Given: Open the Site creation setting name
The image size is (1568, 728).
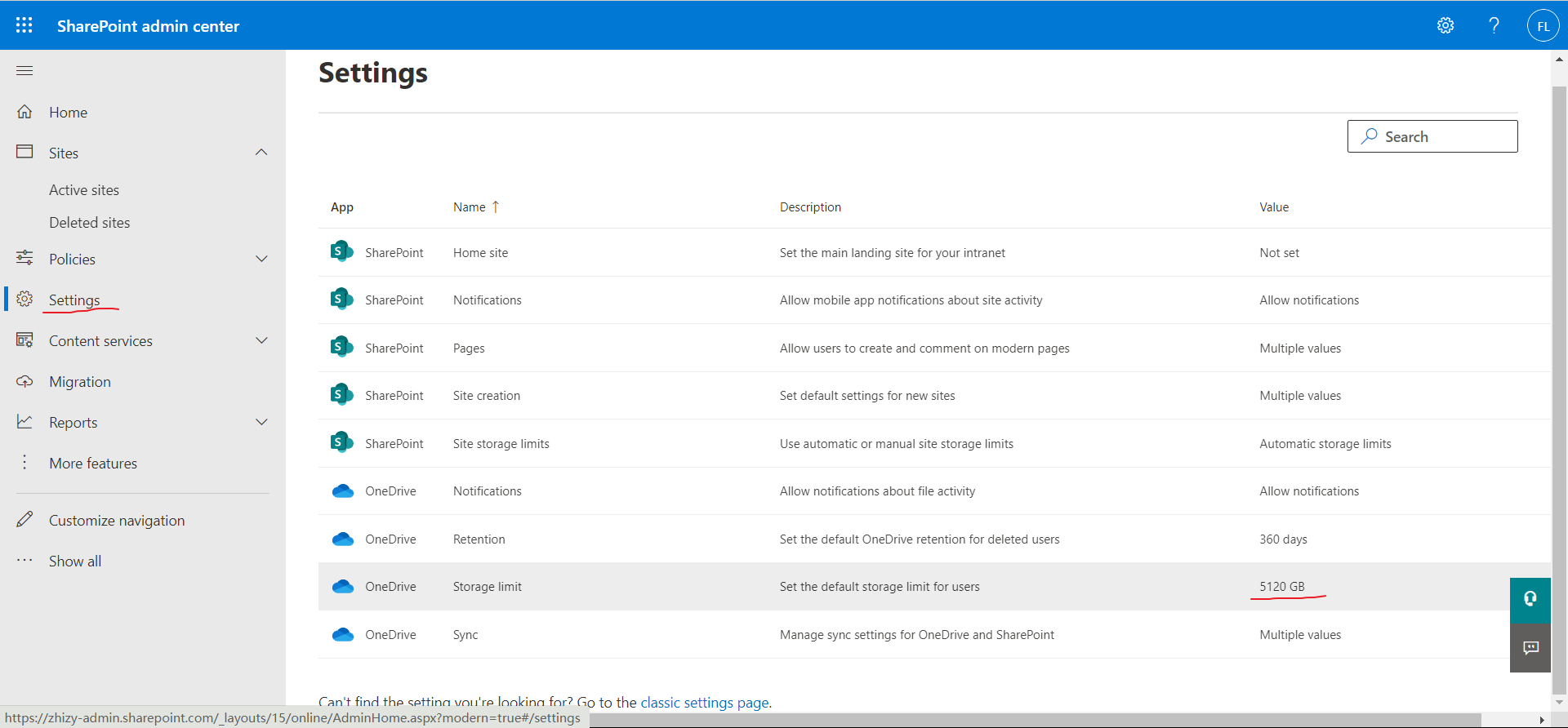Looking at the screenshot, I should [487, 396].
